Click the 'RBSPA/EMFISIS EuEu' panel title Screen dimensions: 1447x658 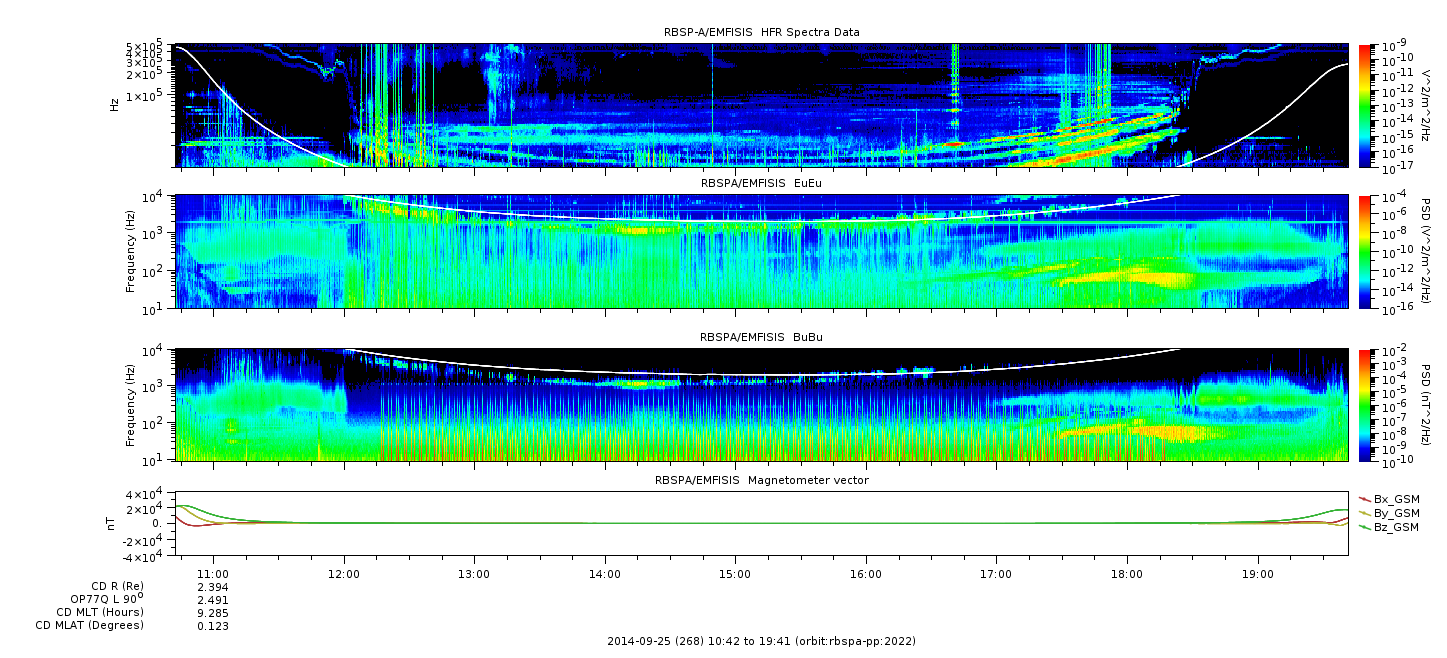(x=761, y=184)
